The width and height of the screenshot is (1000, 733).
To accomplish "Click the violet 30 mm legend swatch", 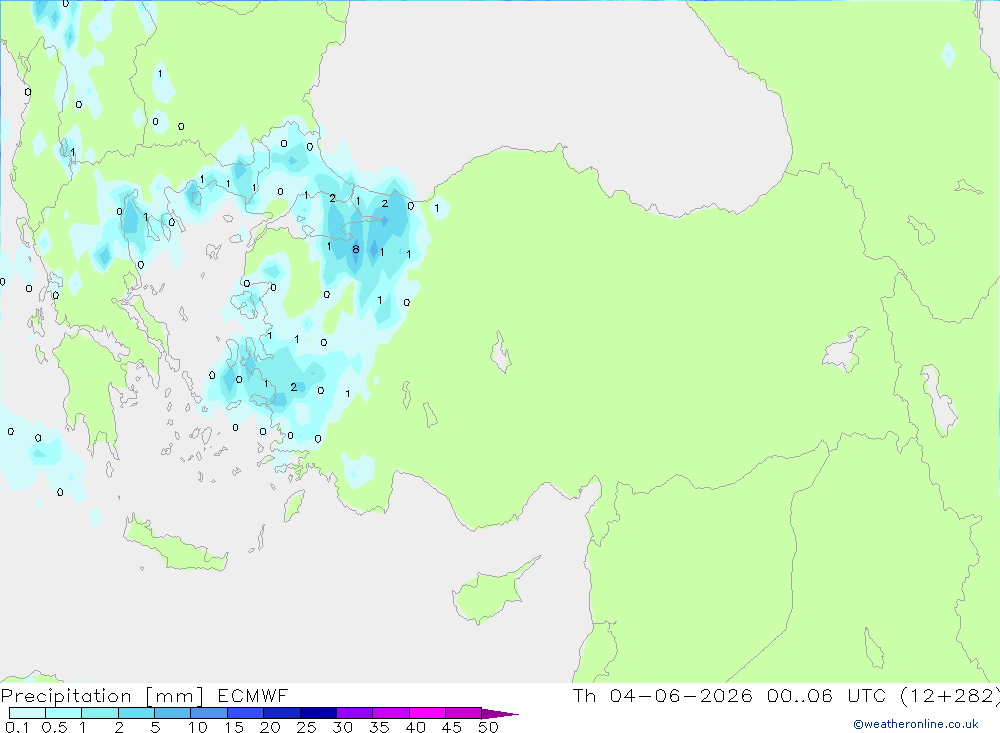I will tap(355, 713).
